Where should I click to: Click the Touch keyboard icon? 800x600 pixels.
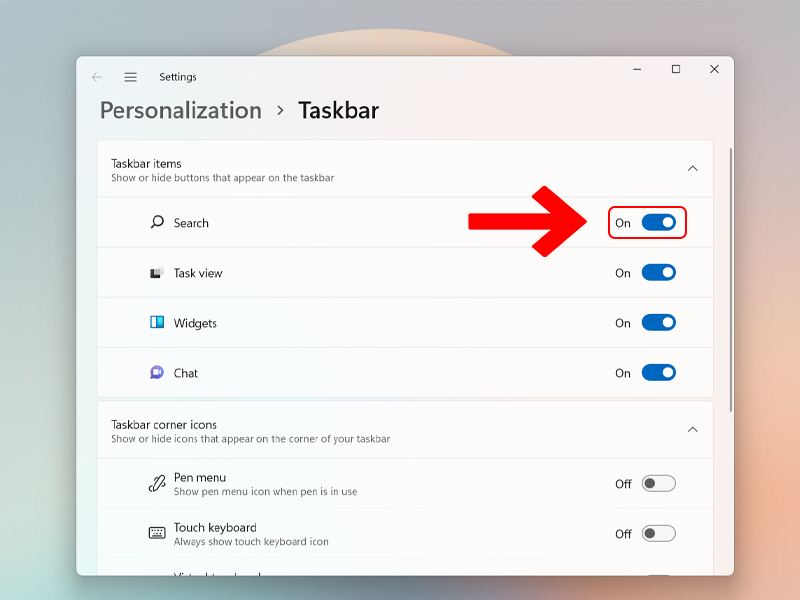click(157, 533)
